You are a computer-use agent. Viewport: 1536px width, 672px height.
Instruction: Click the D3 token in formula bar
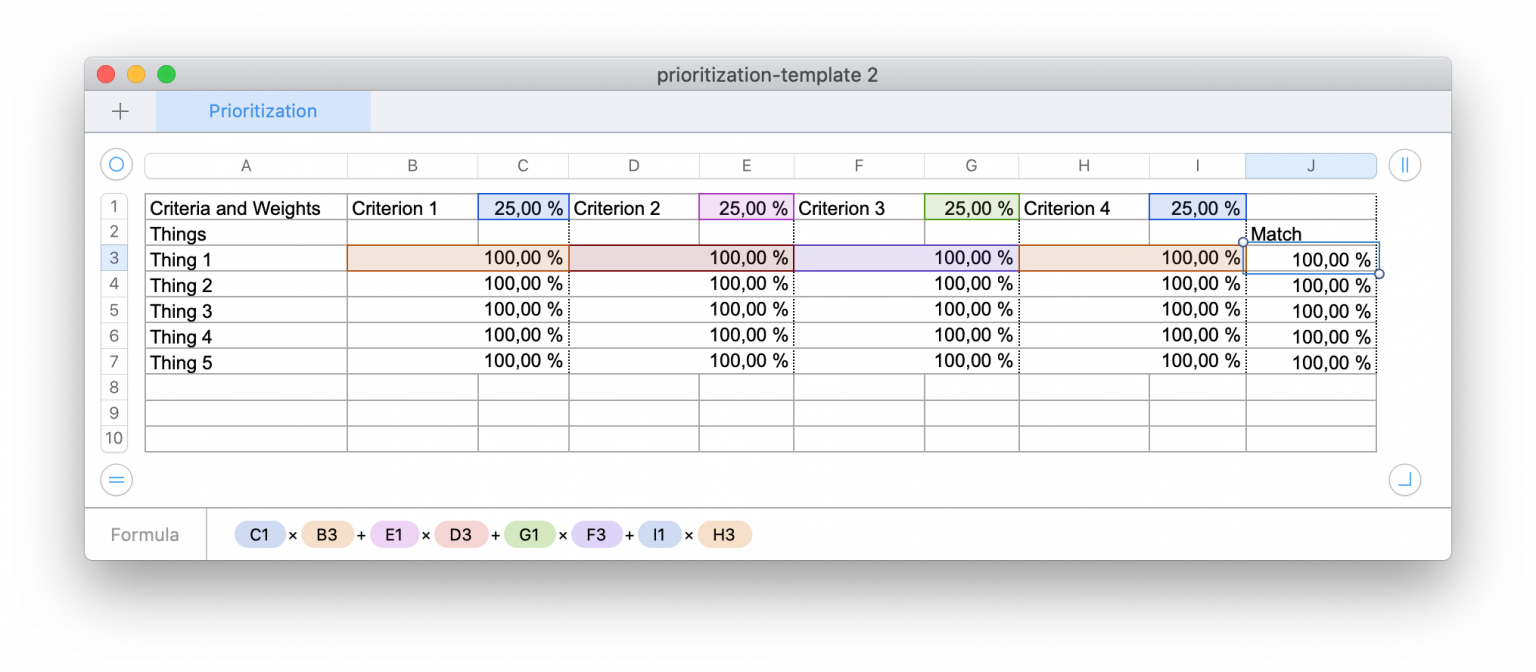coord(460,535)
